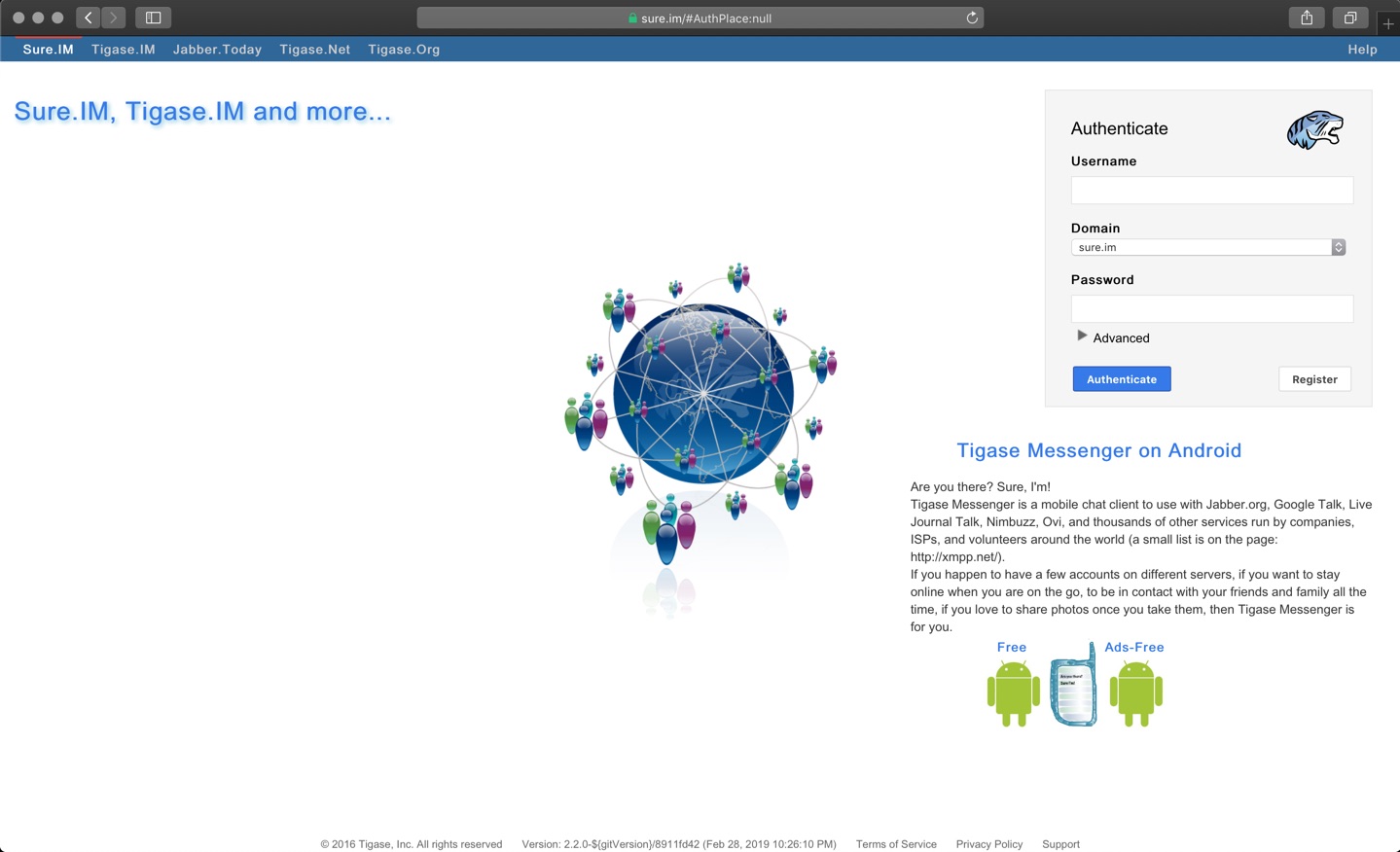Image resolution: width=1400 pixels, height=852 pixels.
Task: Click Tigase Messenger on Android heading
Action: 1099,450
